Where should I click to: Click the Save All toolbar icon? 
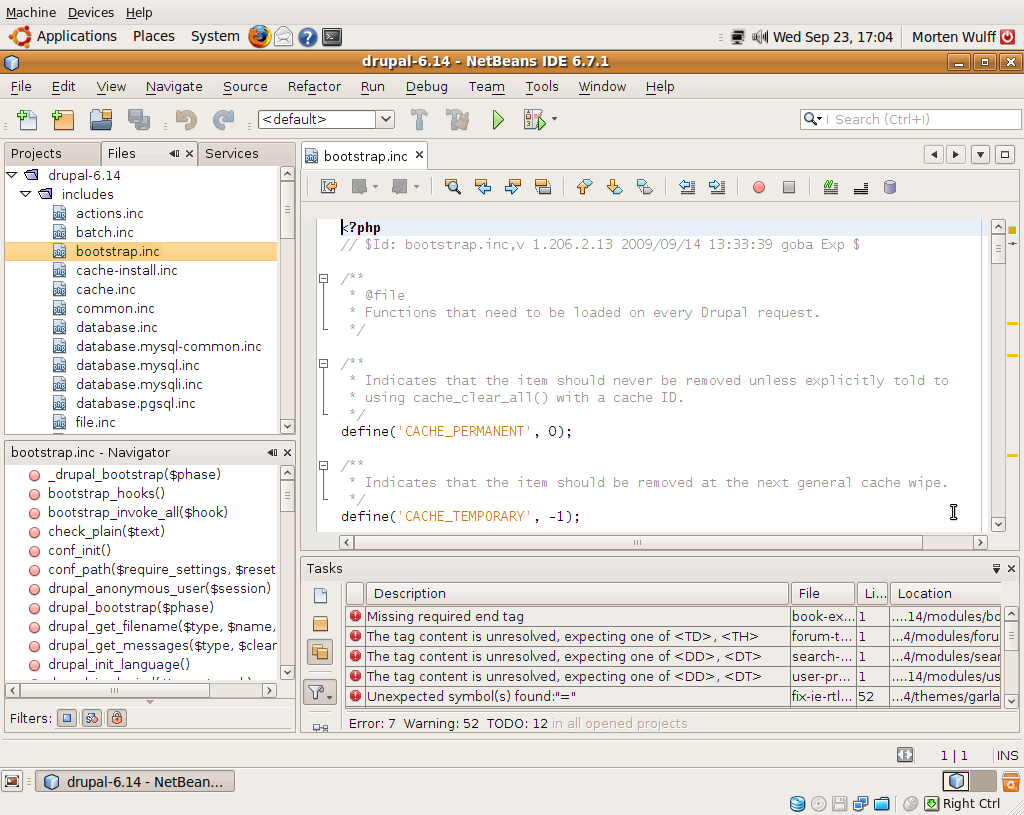[139, 120]
